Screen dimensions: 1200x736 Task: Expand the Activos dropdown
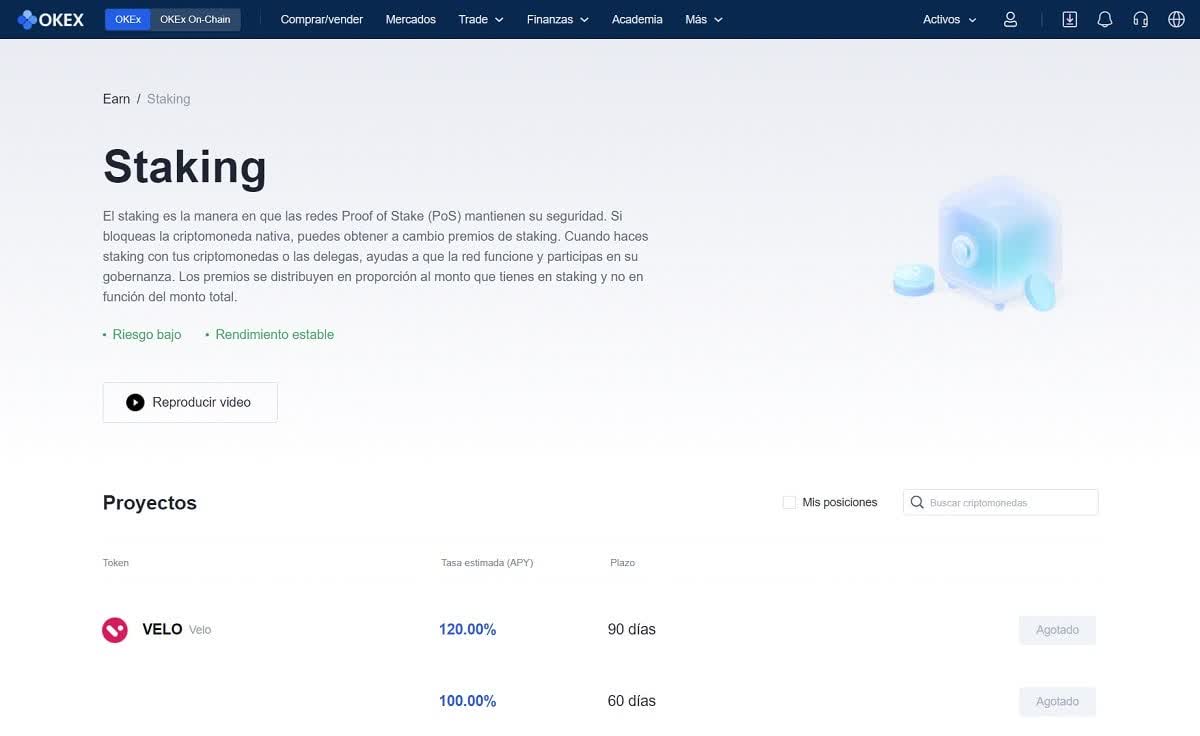(950, 19)
